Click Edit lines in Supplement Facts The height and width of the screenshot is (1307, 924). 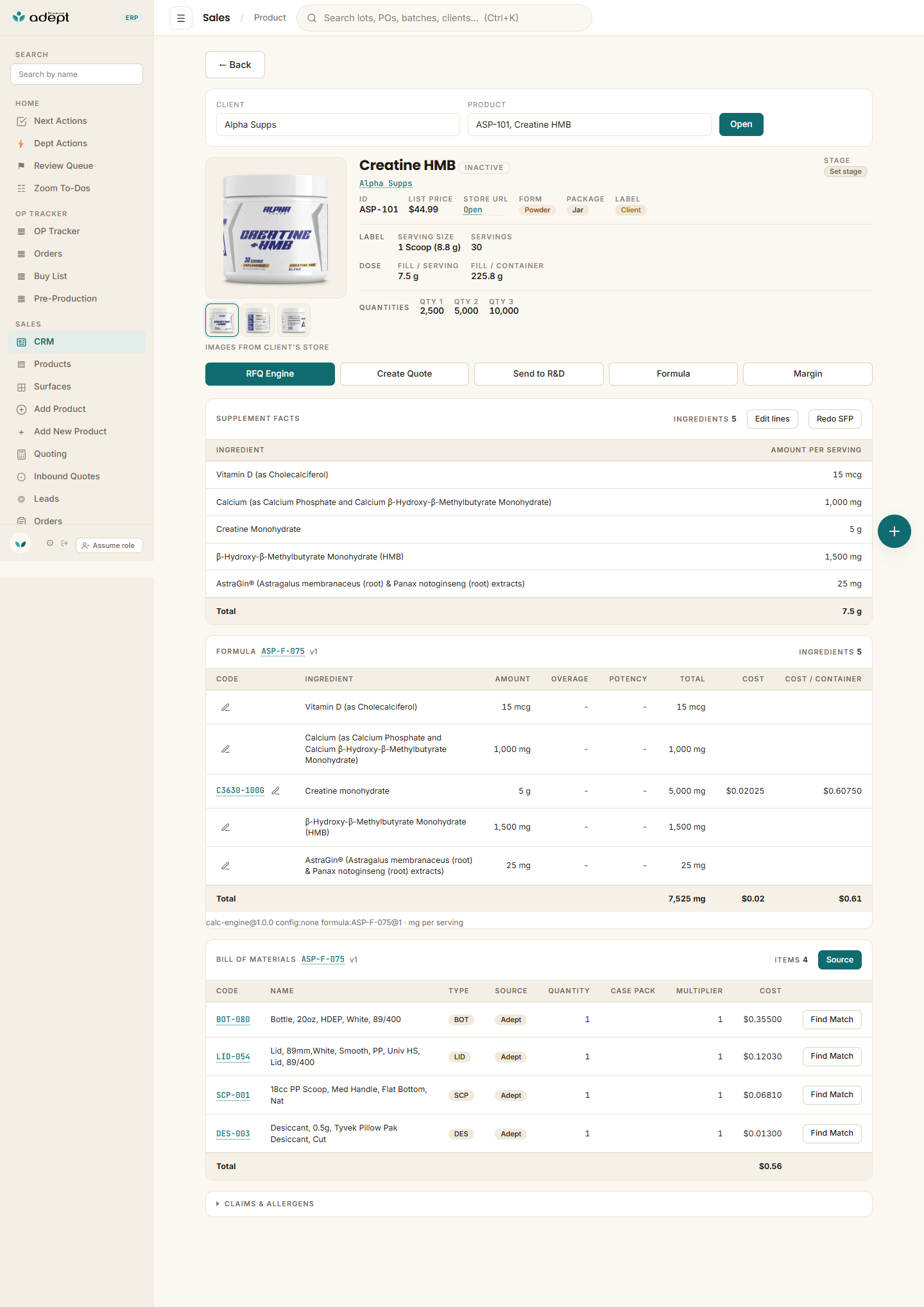point(773,419)
